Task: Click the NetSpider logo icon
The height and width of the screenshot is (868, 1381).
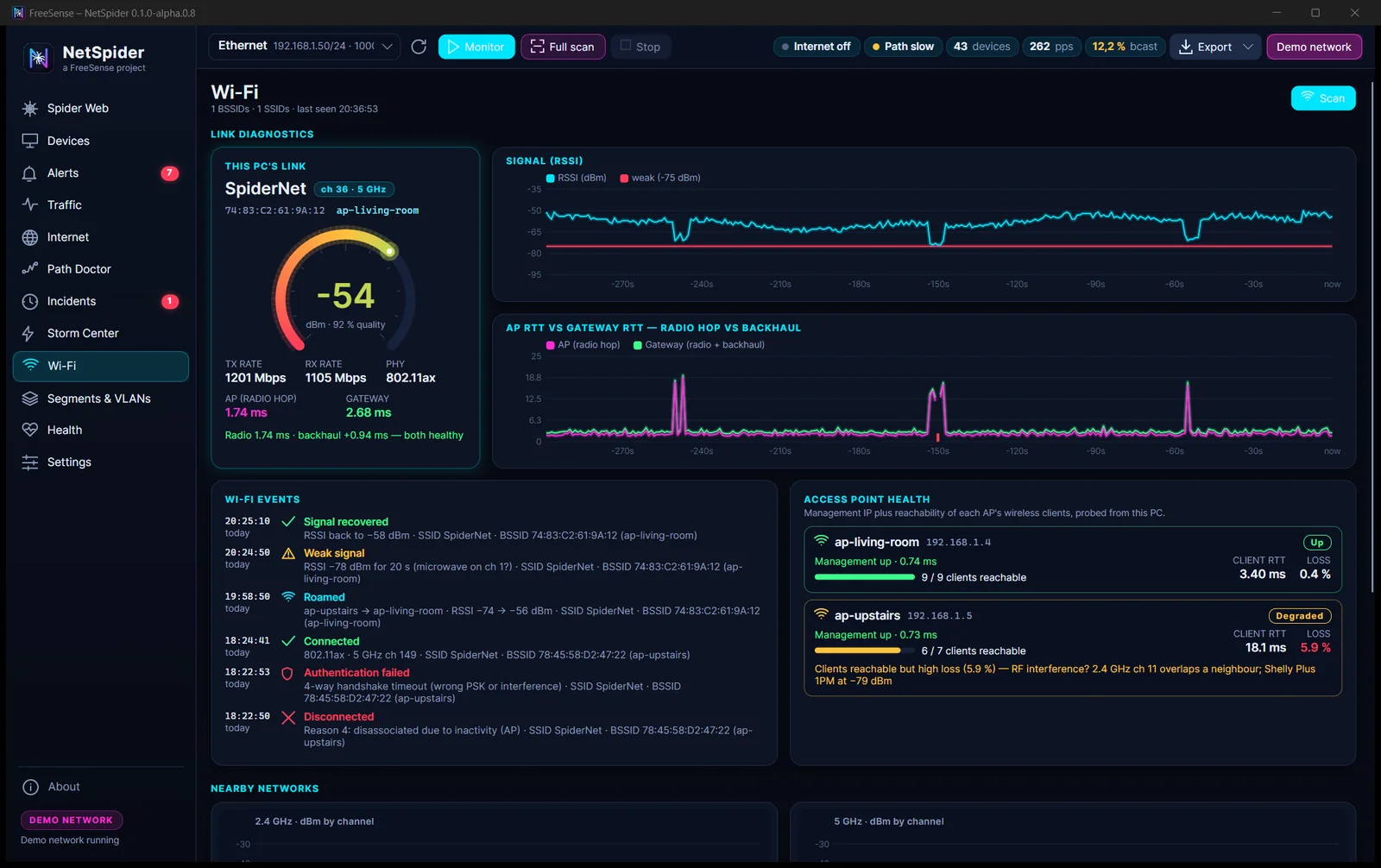Action: tap(38, 58)
